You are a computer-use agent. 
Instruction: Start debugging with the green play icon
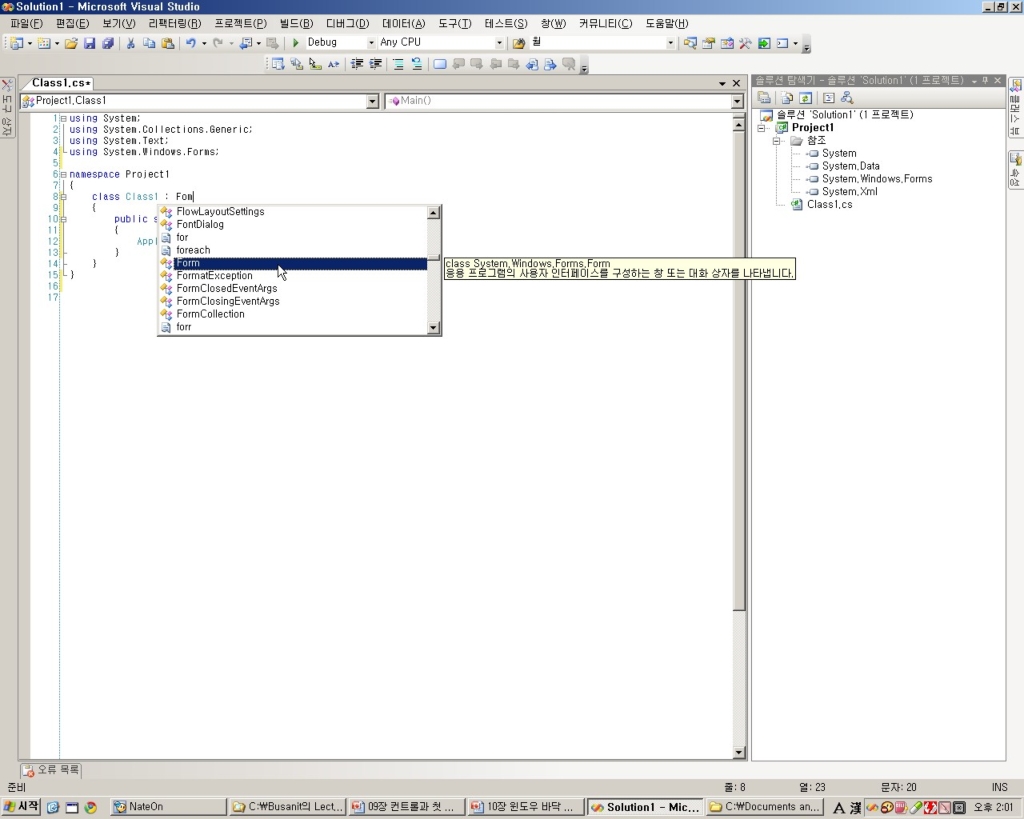click(295, 43)
